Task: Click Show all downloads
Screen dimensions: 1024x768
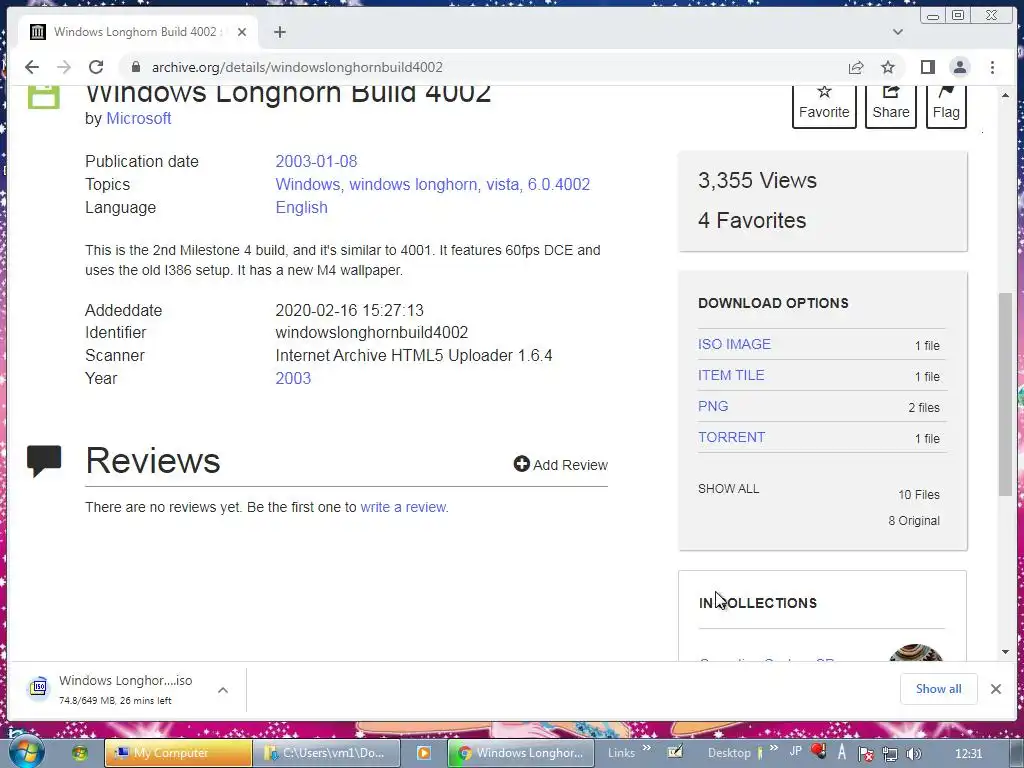Action: tap(938, 689)
